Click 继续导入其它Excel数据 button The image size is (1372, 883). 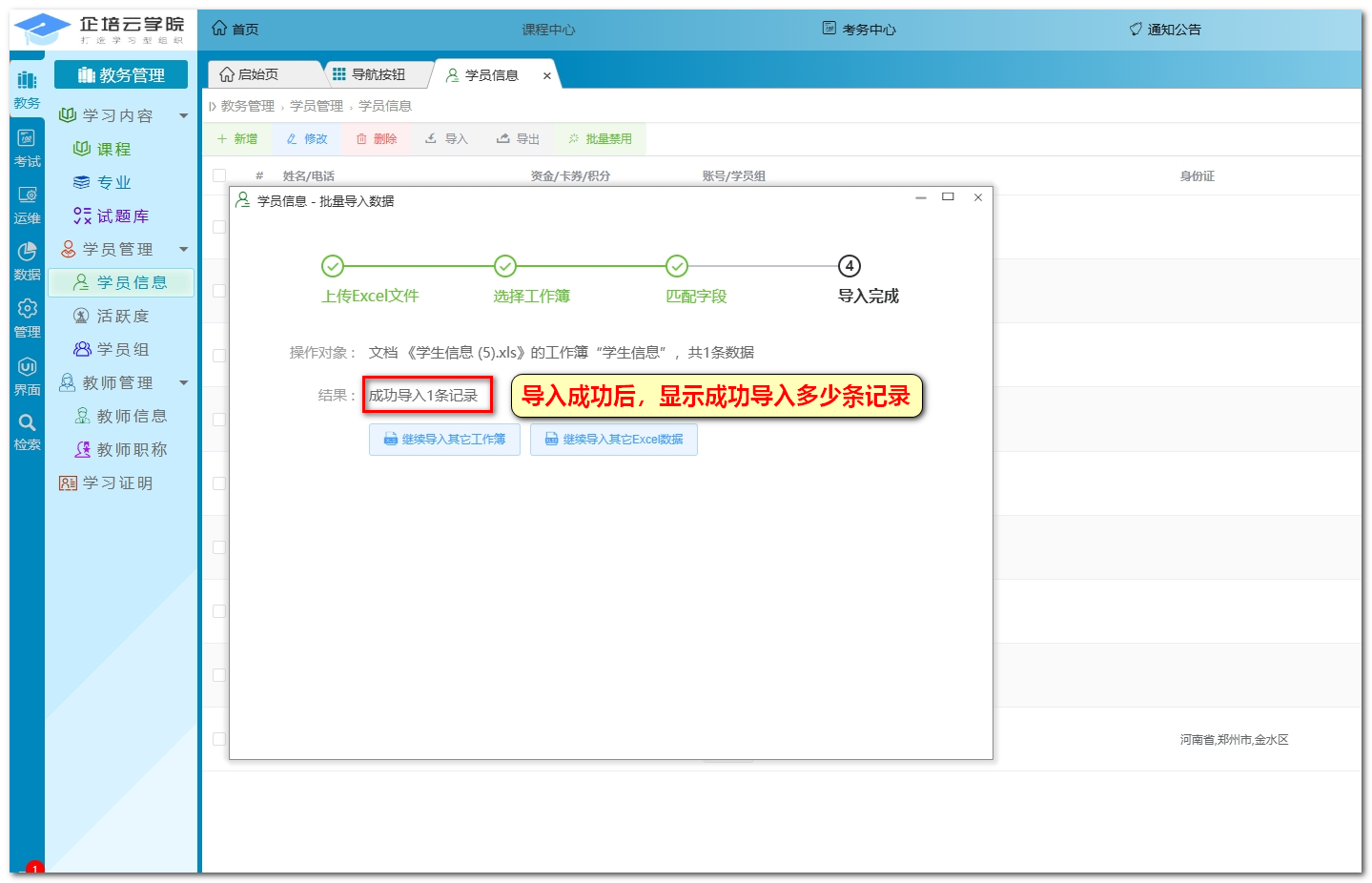[x=613, y=440]
